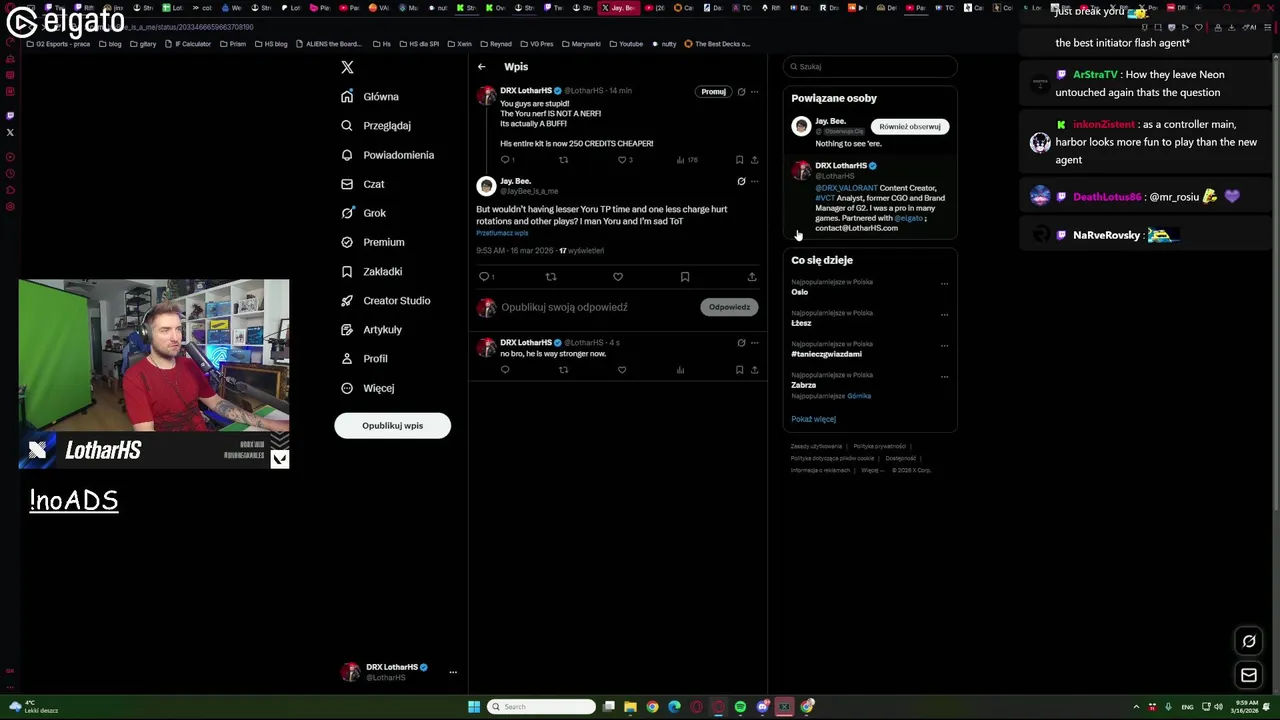Click the Promuj button
Screen dimensions: 1280x720
tap(713, 91)
